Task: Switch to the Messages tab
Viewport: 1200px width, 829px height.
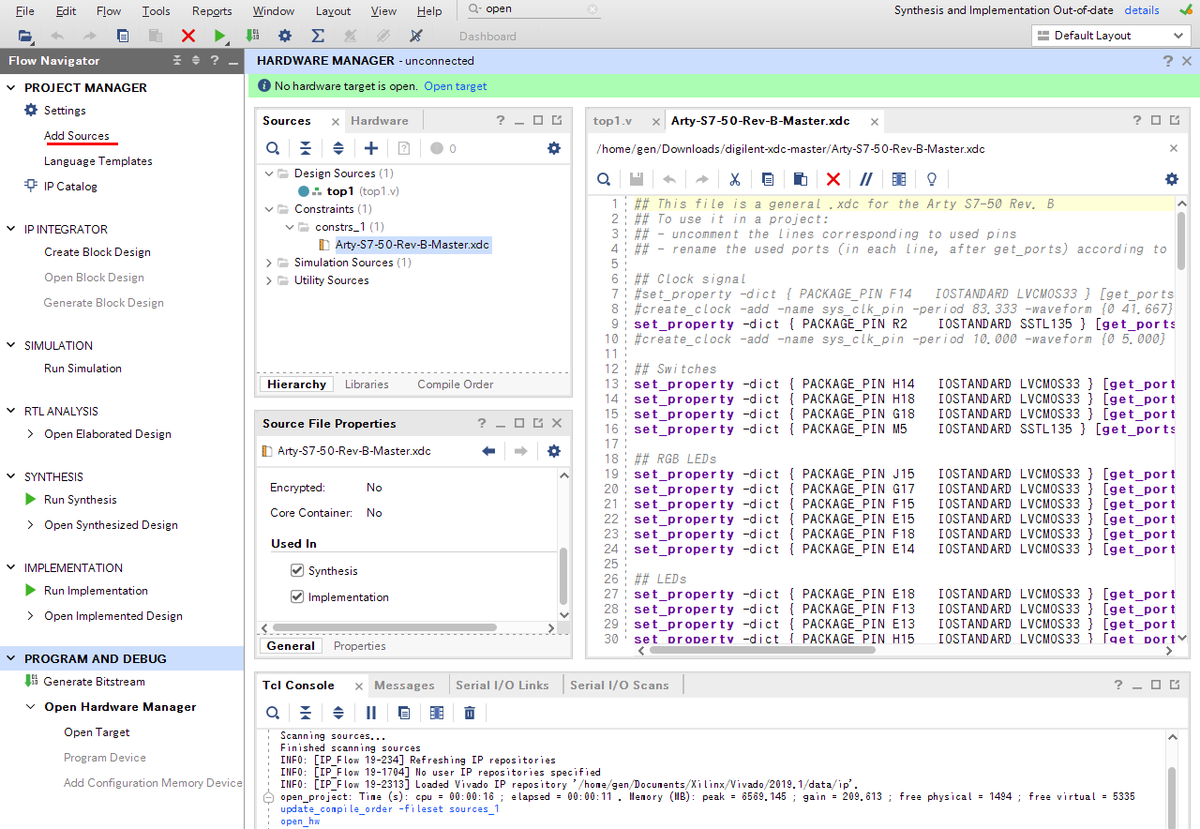Action: tap(404, 685)
